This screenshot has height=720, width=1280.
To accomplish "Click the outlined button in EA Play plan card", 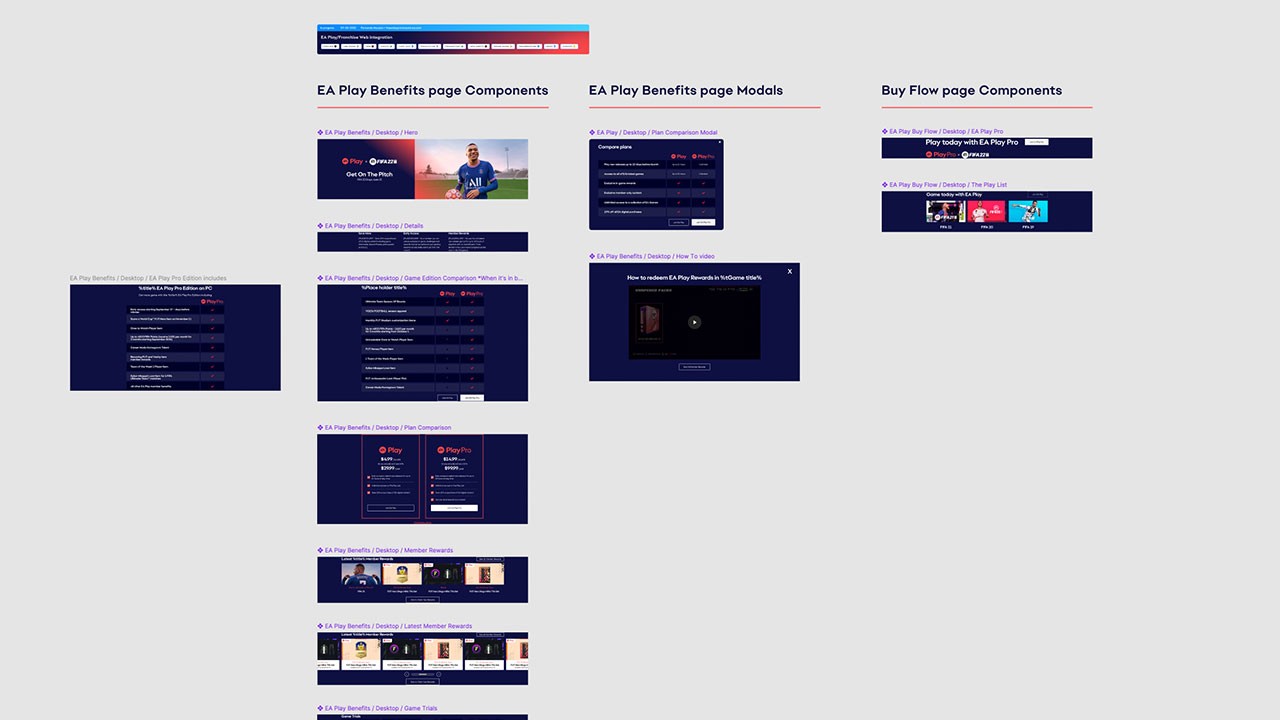I will (x=390, y=508).
